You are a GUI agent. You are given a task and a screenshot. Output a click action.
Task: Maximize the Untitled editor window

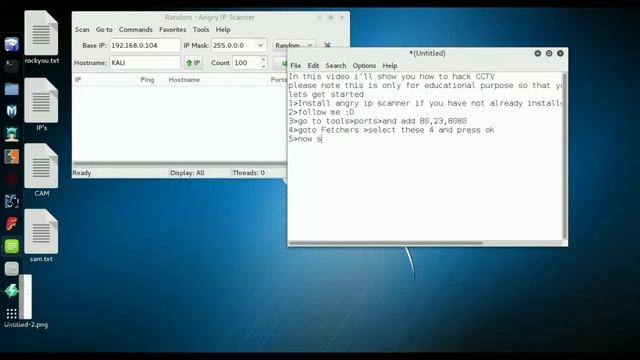coord(549,53)
